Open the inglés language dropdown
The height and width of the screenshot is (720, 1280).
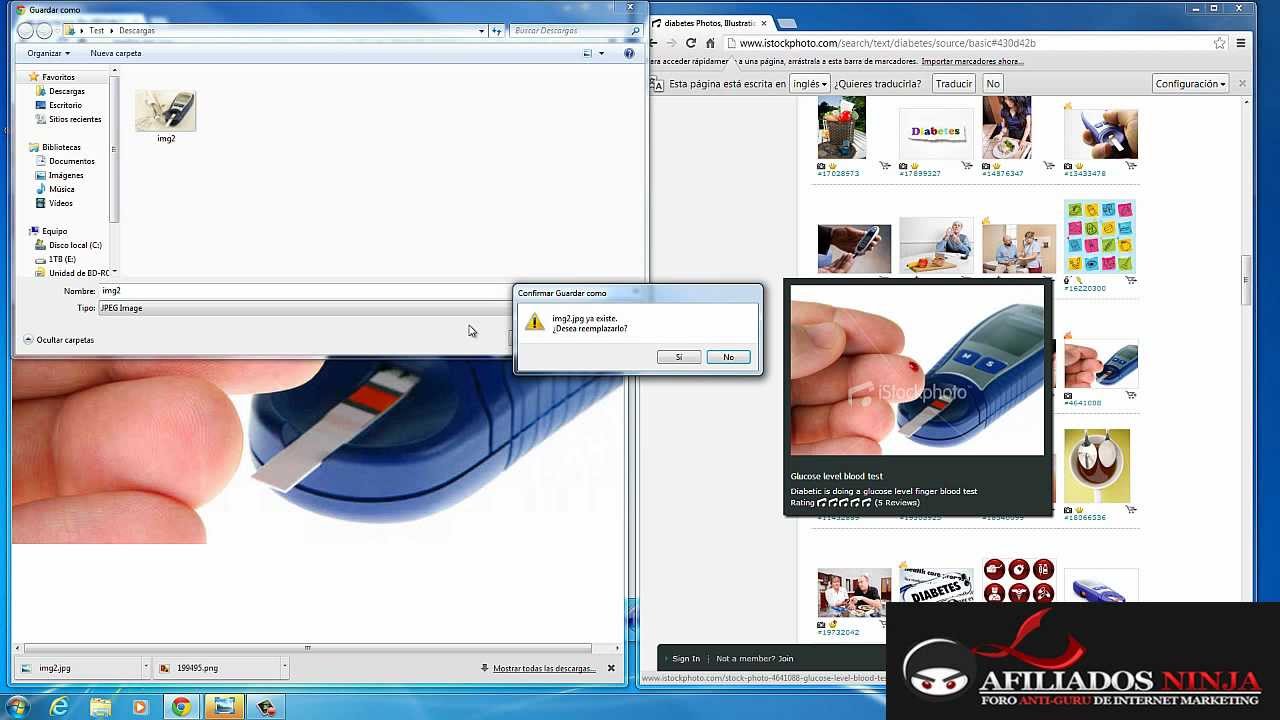click(x=809, y=84)
